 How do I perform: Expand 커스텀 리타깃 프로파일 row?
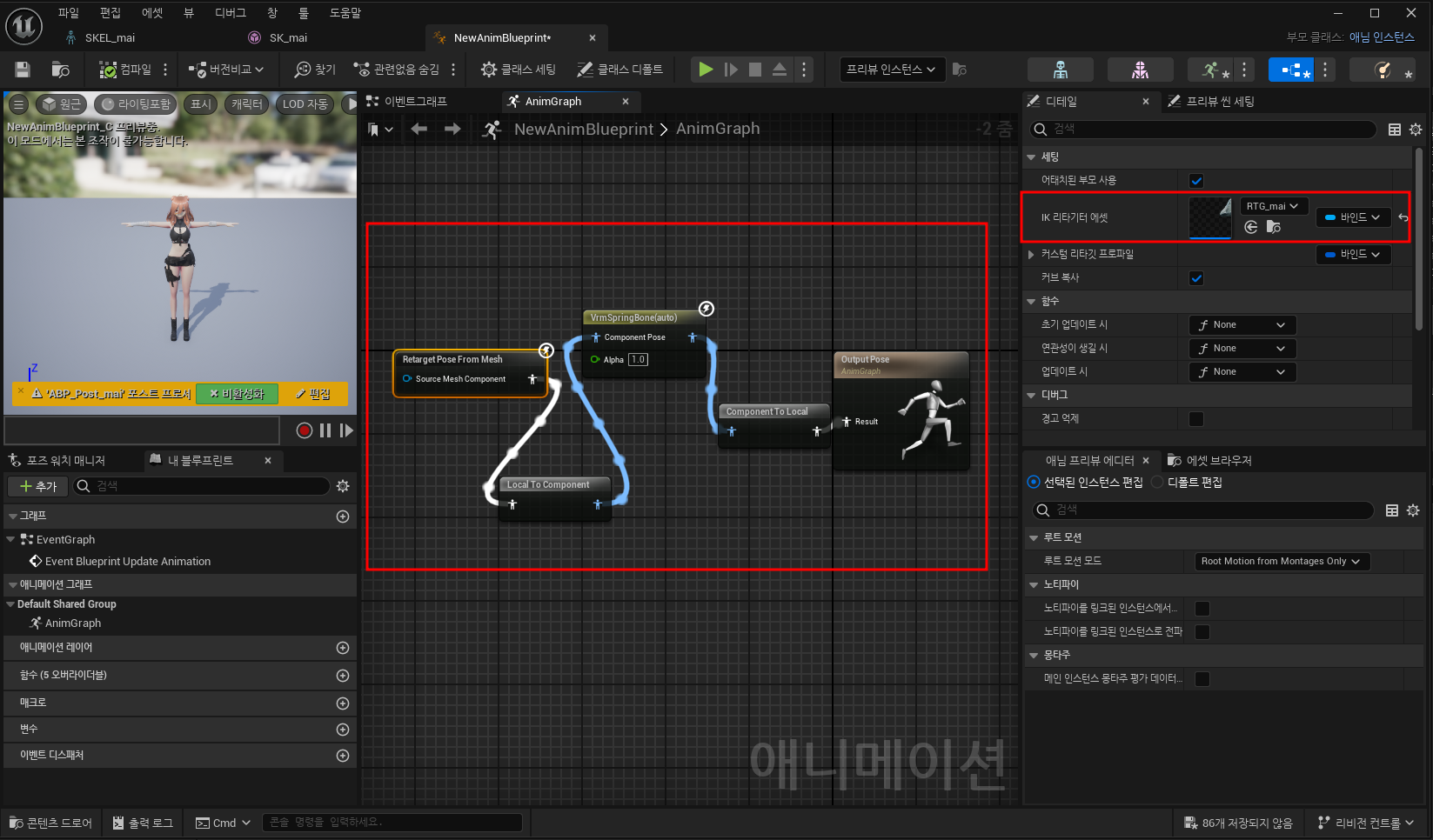tap(1032, 255)
